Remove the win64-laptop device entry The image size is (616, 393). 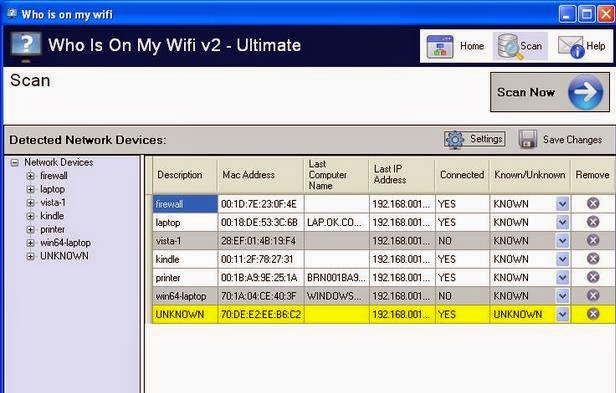click(x=593, y=296)
